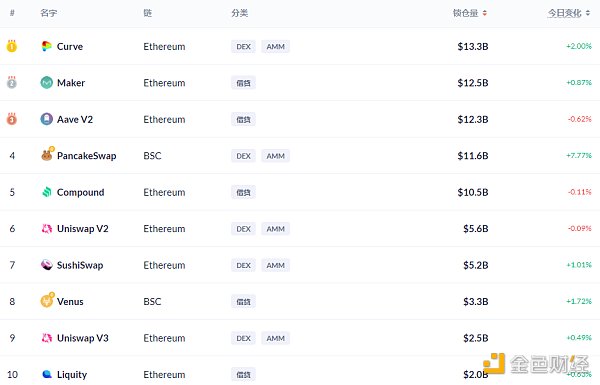Sort by 今日变化 column arrows

[x=588, y=13]
